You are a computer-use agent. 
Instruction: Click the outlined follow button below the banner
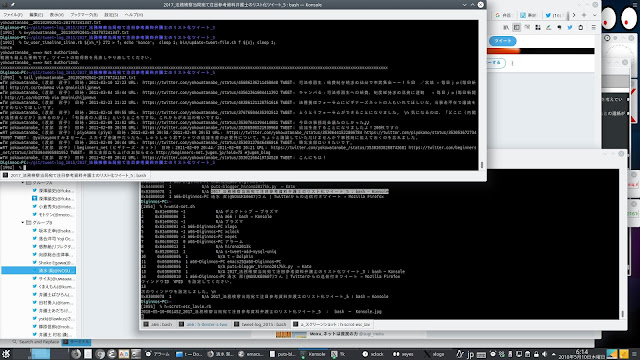point(496,63)
